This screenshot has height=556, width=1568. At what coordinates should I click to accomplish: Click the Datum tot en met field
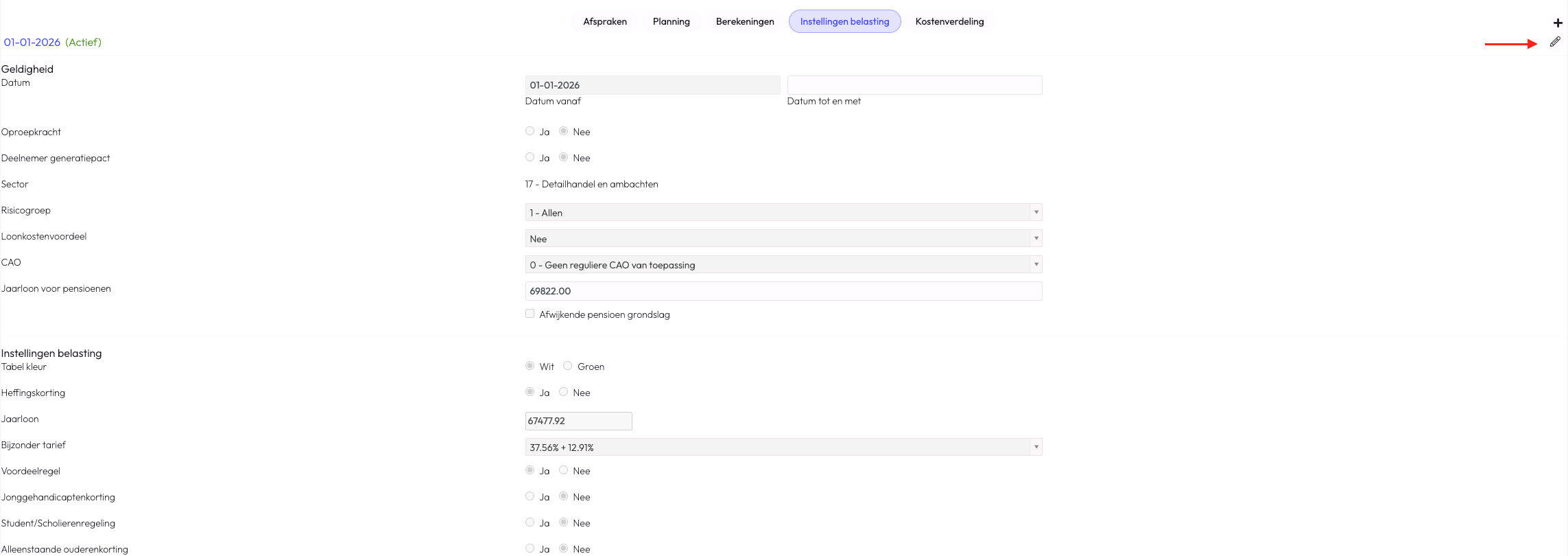click(914, 85)
